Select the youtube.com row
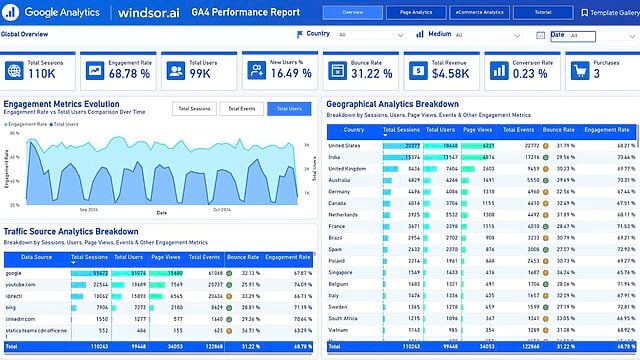This screenshot has width=640, height=360. tap(158, 285)
